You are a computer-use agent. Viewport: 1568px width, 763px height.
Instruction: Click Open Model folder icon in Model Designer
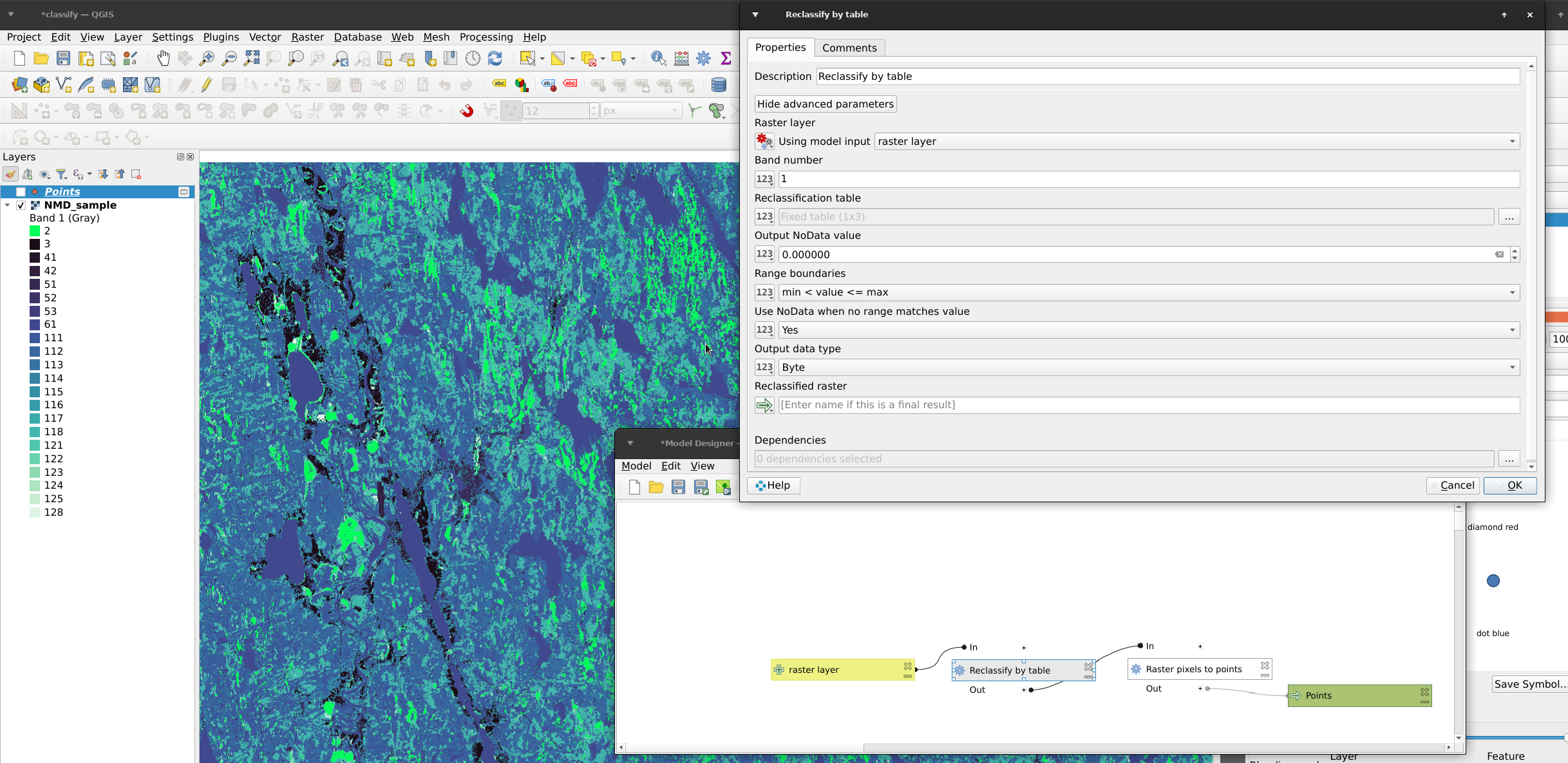tap(656, 487)
